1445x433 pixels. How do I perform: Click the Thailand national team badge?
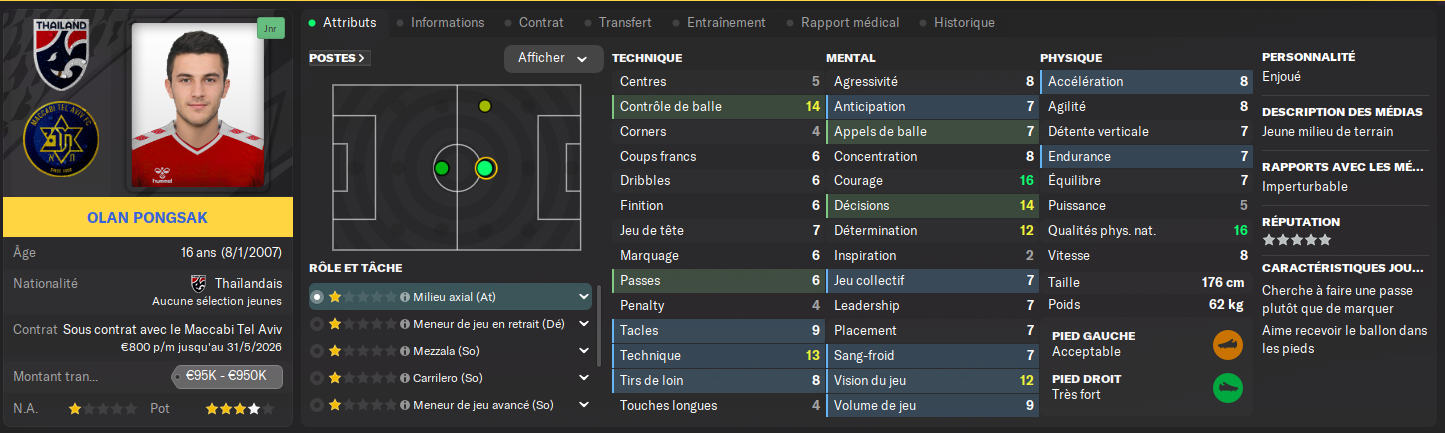[62, 56]
